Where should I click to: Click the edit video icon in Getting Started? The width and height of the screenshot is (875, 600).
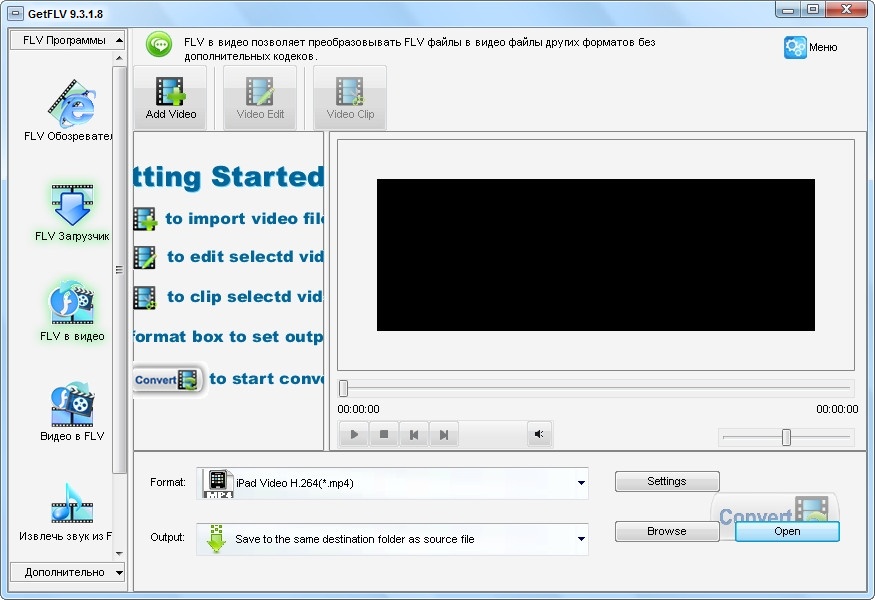coord(145,257)
